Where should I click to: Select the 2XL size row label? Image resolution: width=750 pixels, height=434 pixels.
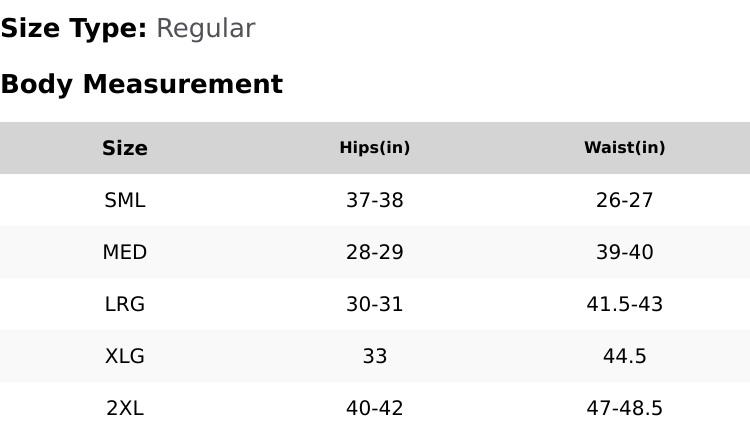125,408
